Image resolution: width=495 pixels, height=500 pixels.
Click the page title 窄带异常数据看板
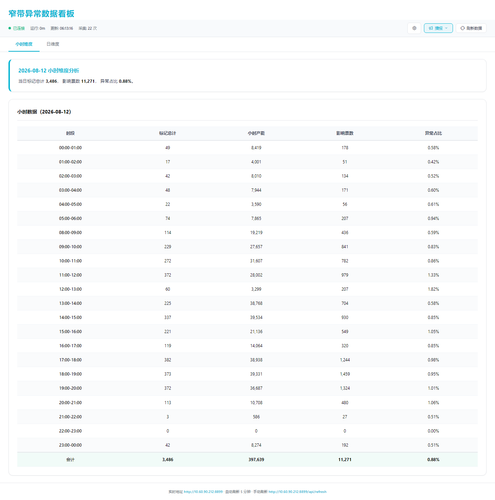[x=41, y=14]
